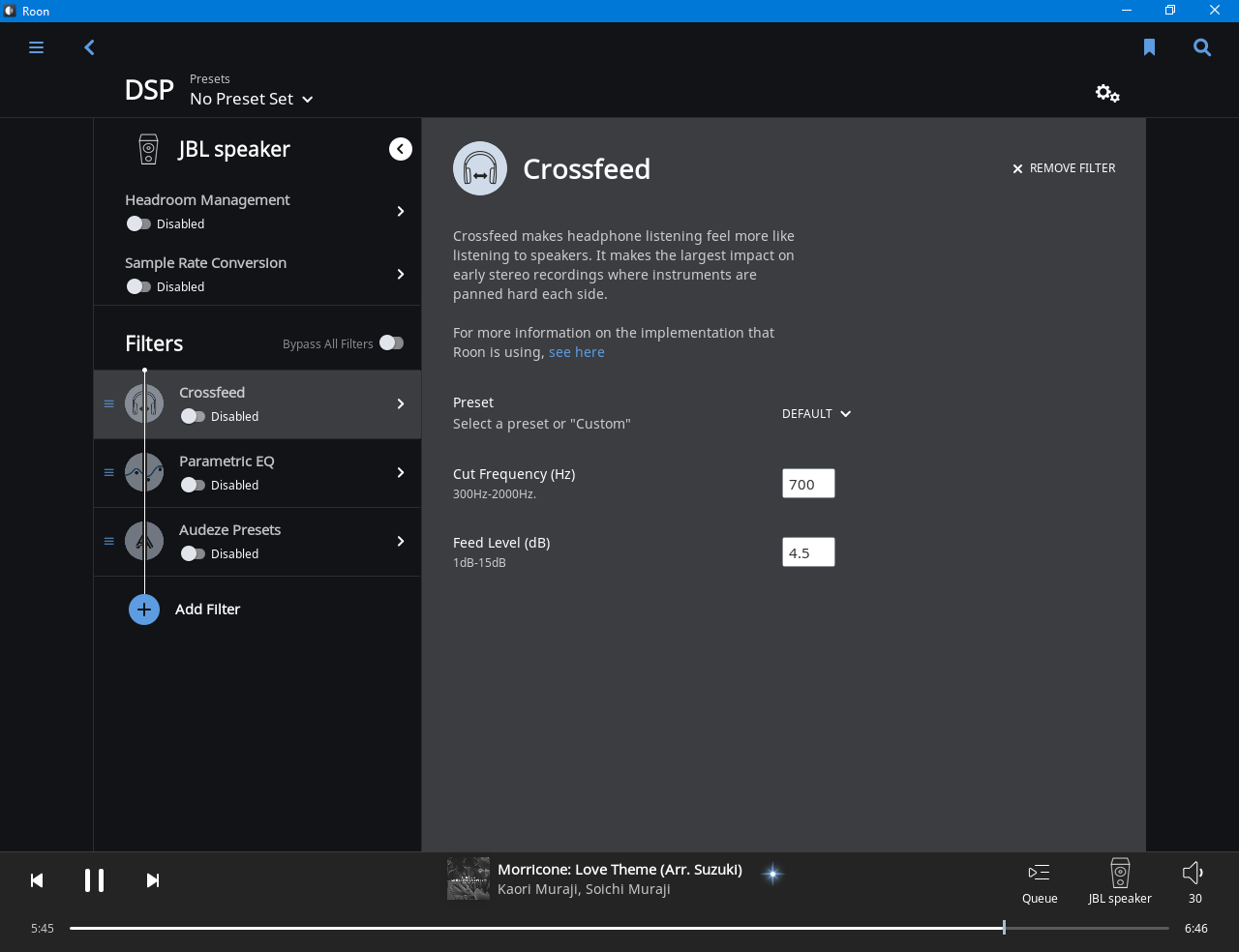
Task: Click the Morricone: Love Theme track title
Action: (619, 869)
